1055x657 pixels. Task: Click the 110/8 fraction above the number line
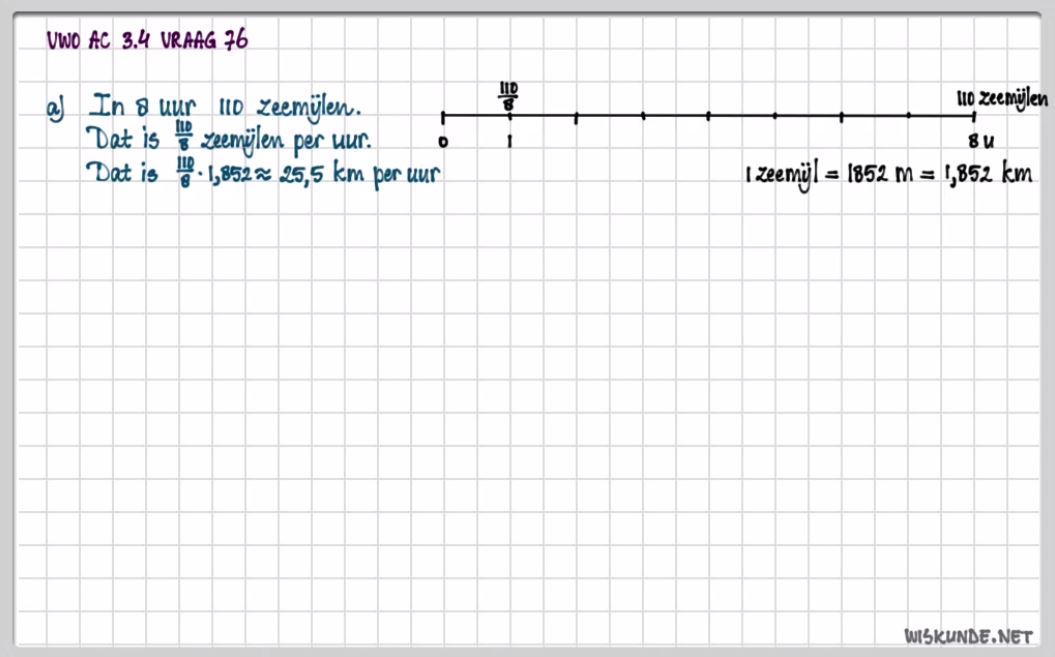point(508,97)
